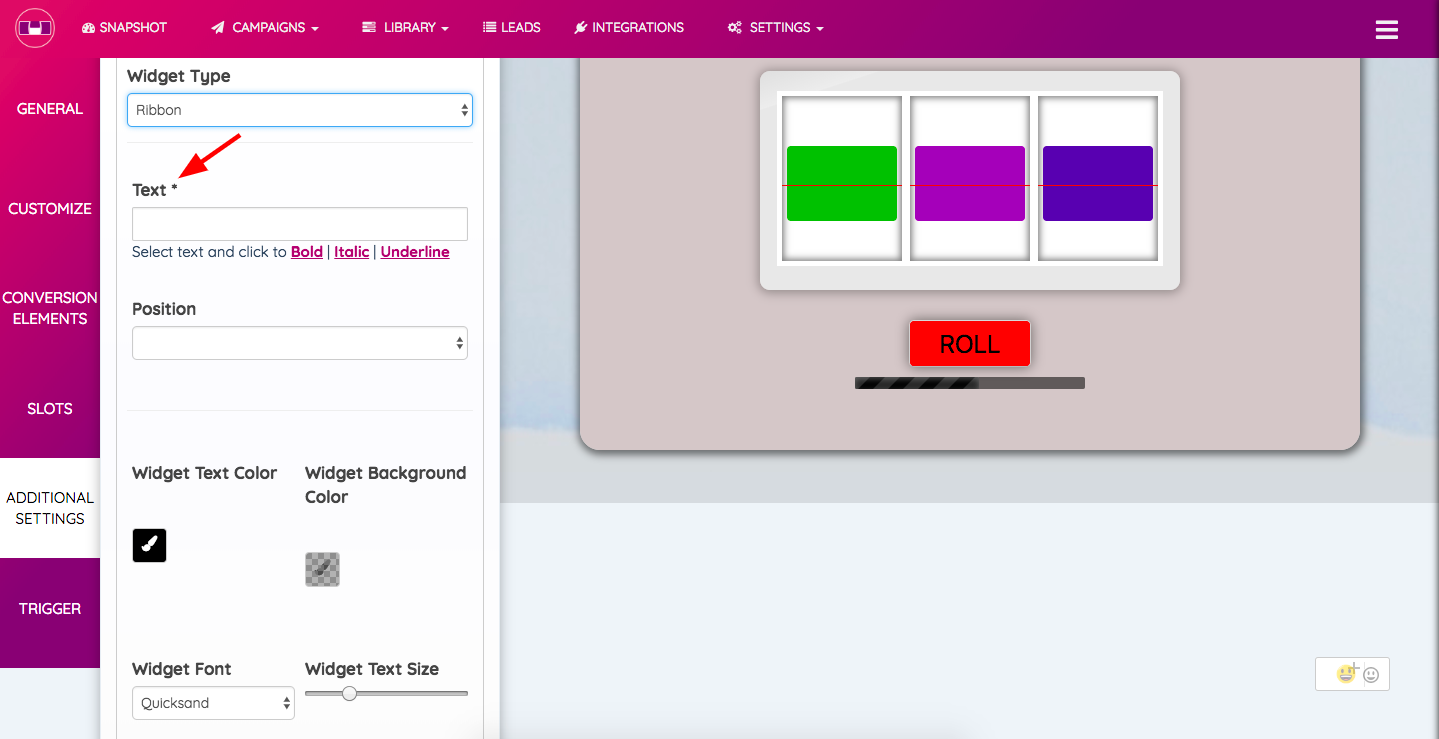This screenshot has width=1439, height=739.
Task: Open the Conversion Elements tab
Action: (x=50, y=308)
